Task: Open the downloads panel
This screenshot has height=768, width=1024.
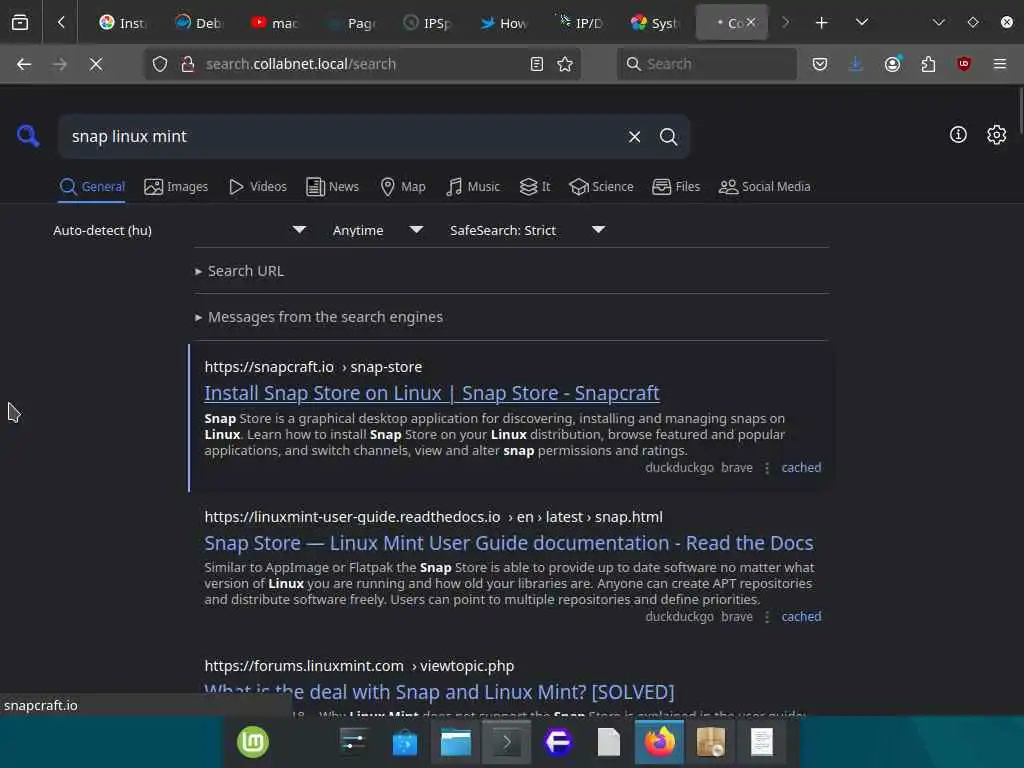Action: pyautogui.click(x=856, y=64)
